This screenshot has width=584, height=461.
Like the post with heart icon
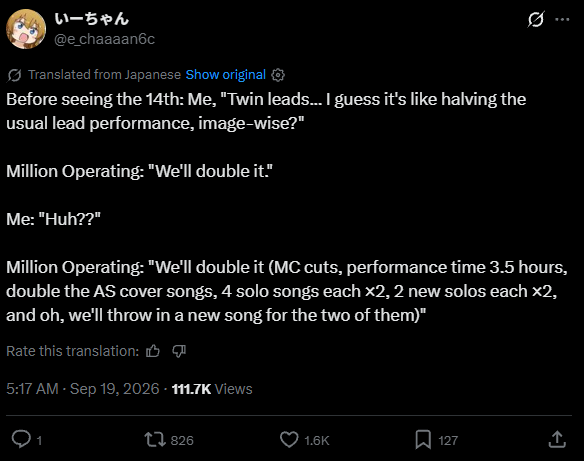[x=289, y=439]
